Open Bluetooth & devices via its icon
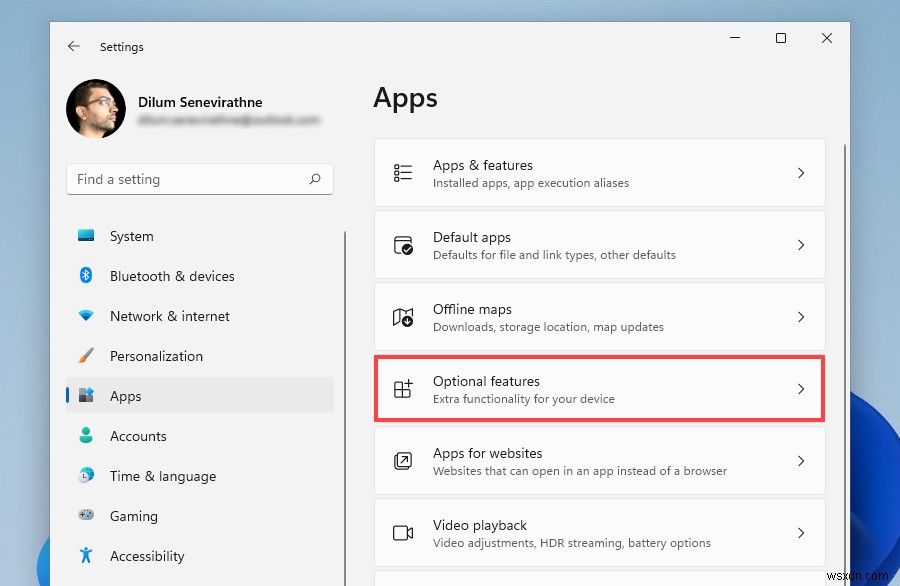The height and width of the screenshot is (586, 900). [x=86, y=276]
